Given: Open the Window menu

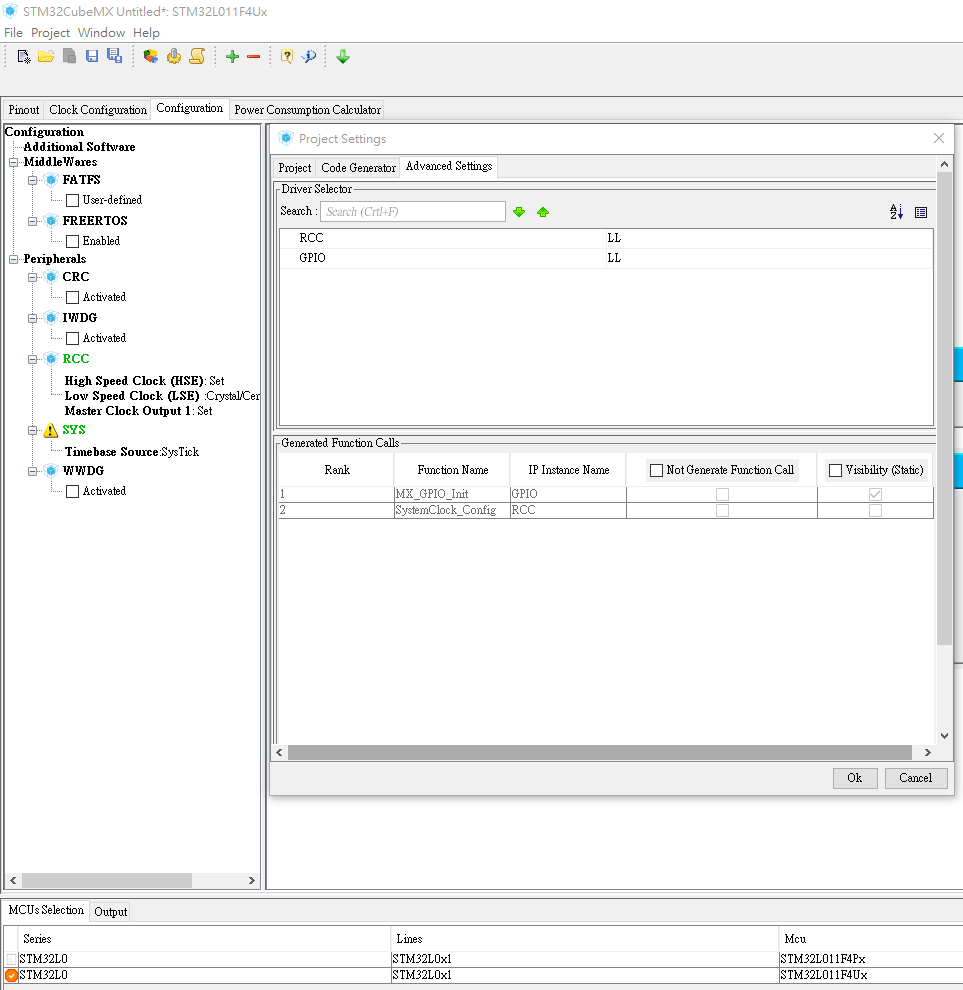Looking at the screenshot, I should pos(101,33).
